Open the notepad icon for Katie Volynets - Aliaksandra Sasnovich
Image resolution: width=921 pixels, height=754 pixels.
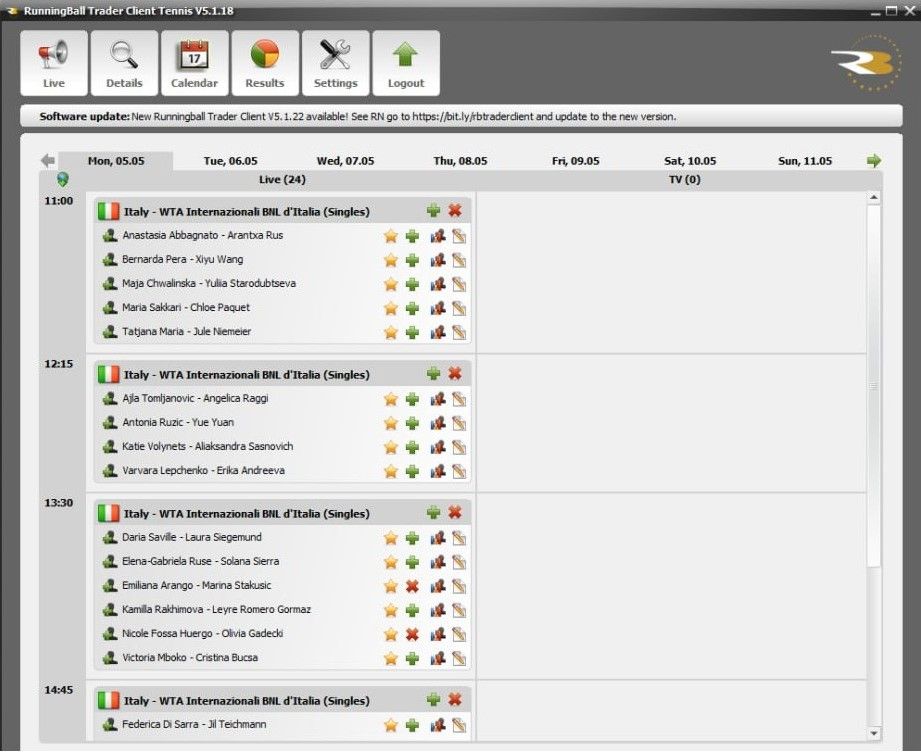459,447
